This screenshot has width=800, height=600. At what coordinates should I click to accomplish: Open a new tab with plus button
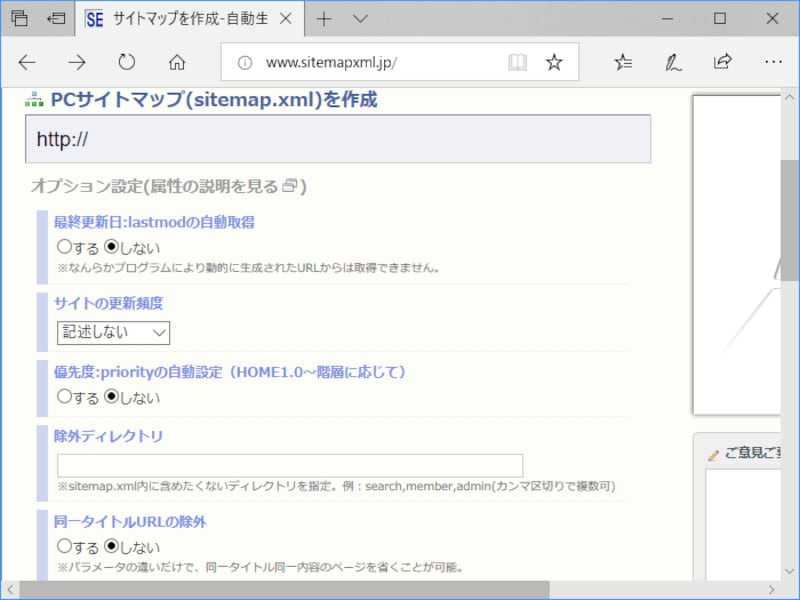click(324, 18)
